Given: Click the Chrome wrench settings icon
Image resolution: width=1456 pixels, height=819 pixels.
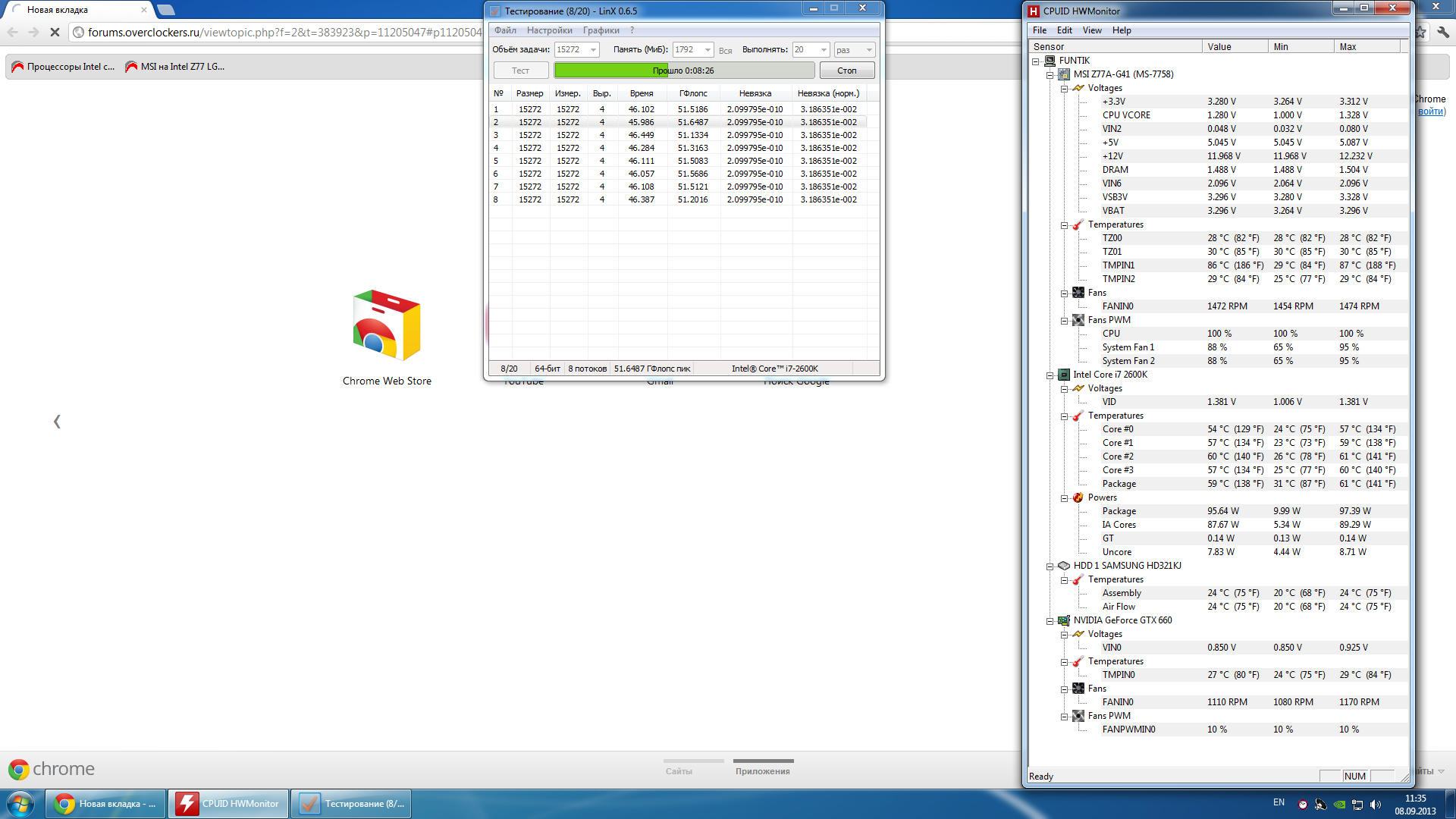Looking at the screenshot, I should (x=1443, y=32).
